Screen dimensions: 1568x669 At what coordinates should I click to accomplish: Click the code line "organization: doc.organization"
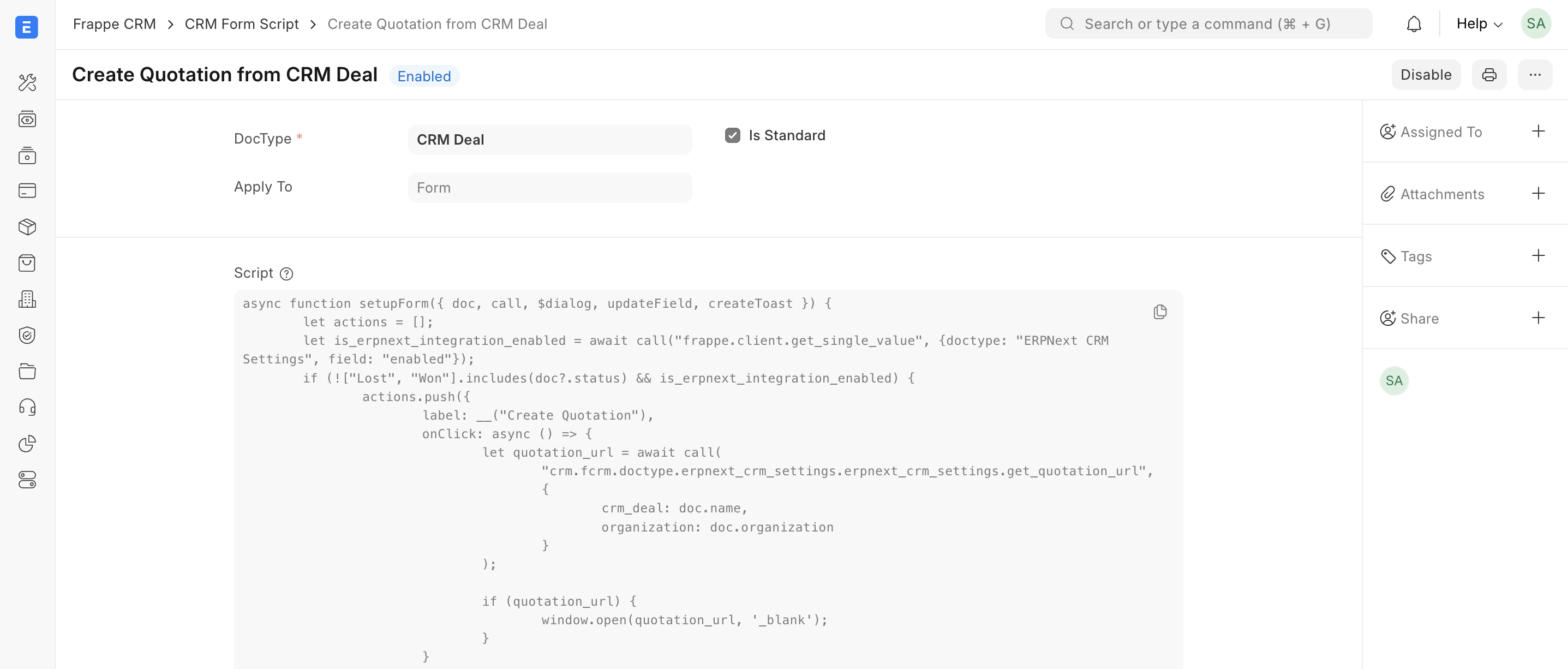click(x=717, y=527)
